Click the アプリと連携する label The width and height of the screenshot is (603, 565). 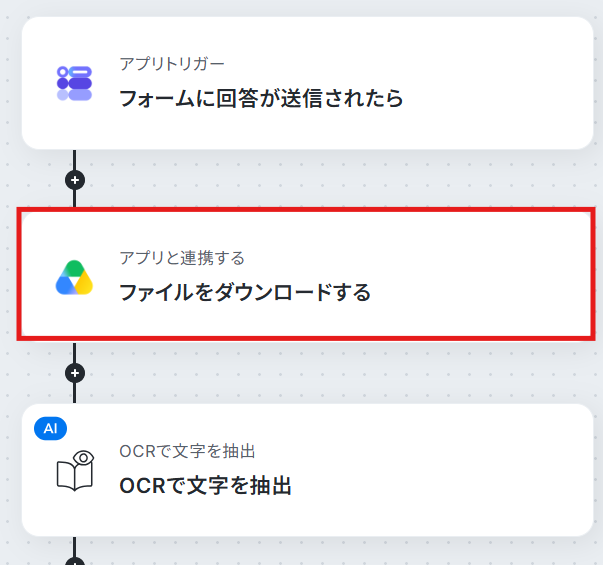pyautogui.click(x=182, y=258)
